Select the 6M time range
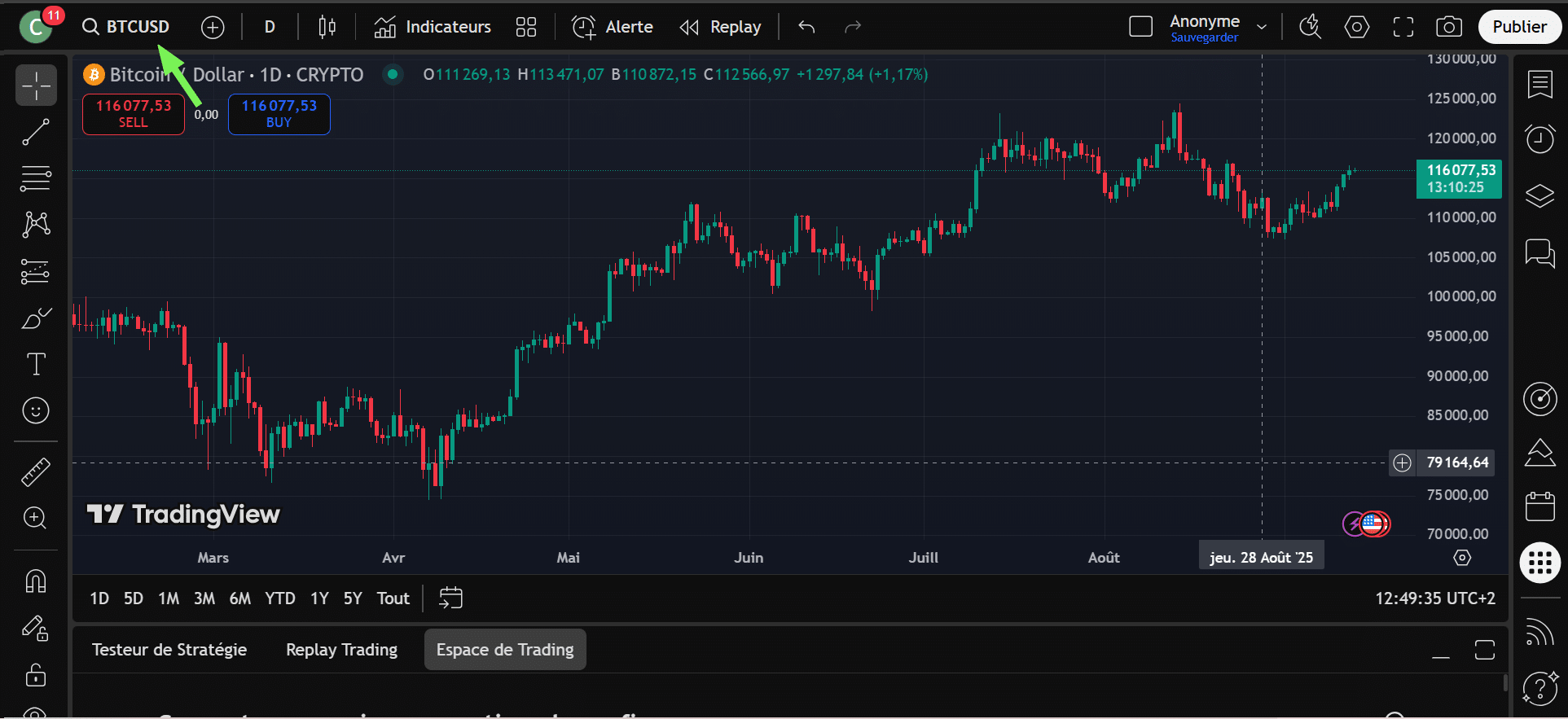Image resolution: width=1568 pixels, height=719 pixels. (239, 598)
